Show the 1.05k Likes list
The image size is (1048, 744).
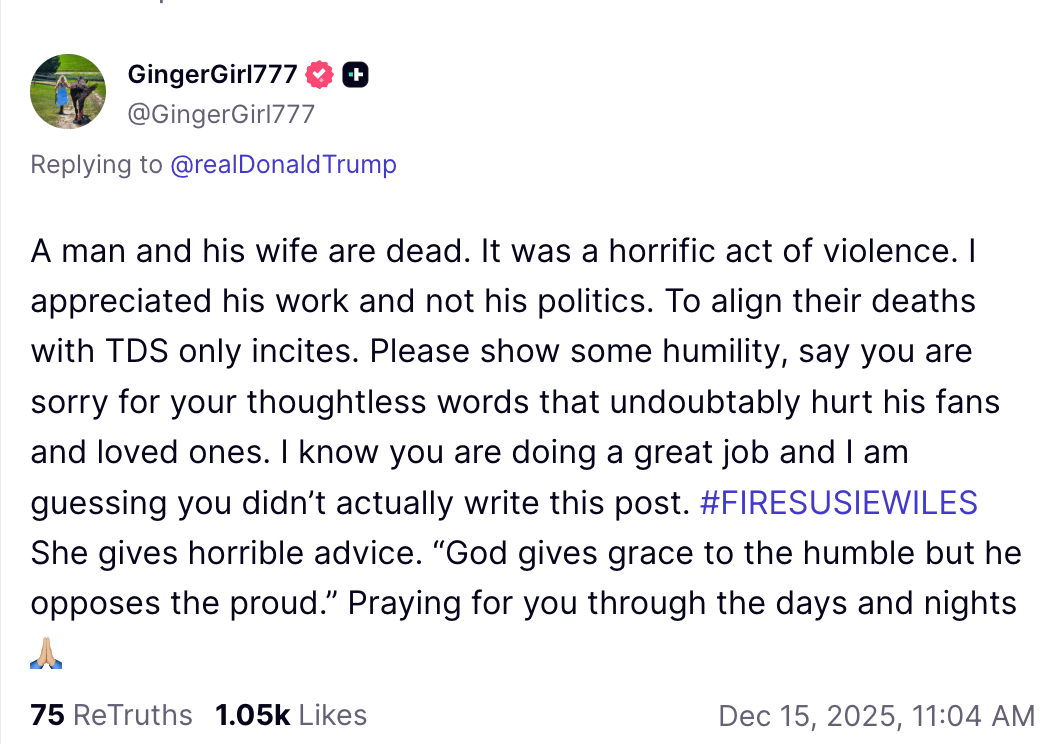[x=290, y=715]
